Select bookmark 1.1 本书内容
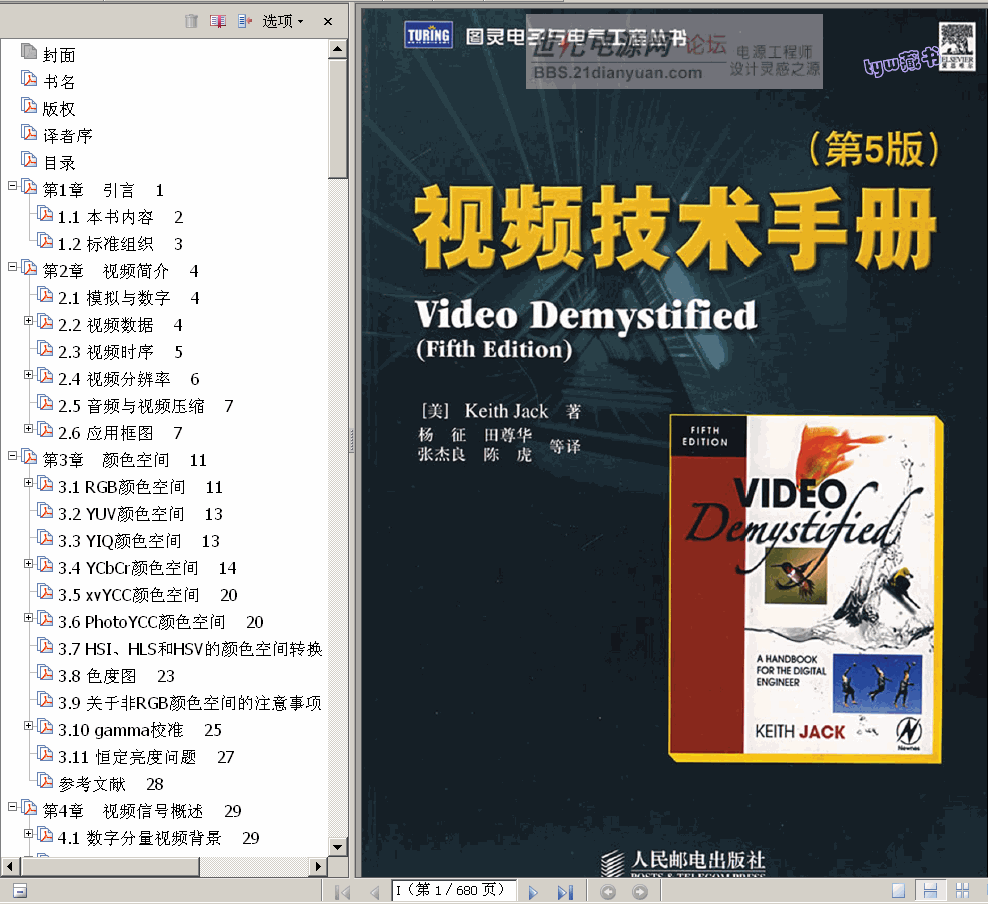This screenshot has height=904, width=988. coord(120,217)
